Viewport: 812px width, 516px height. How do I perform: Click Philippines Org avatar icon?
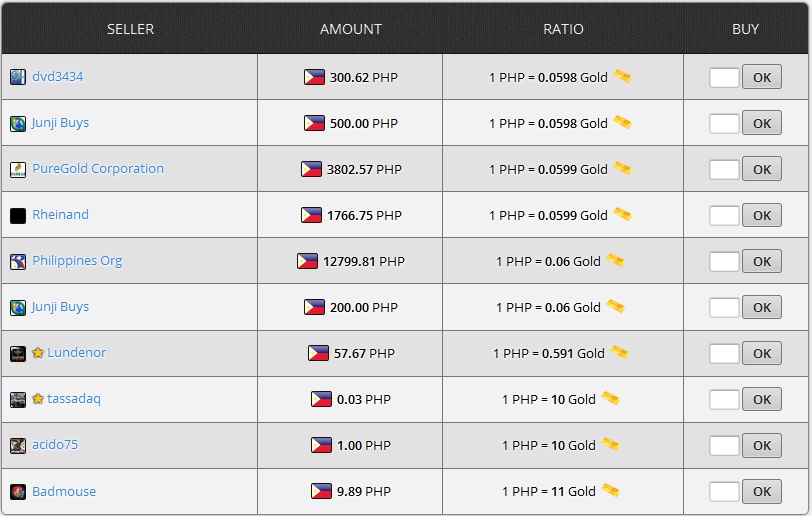(18, 261)
